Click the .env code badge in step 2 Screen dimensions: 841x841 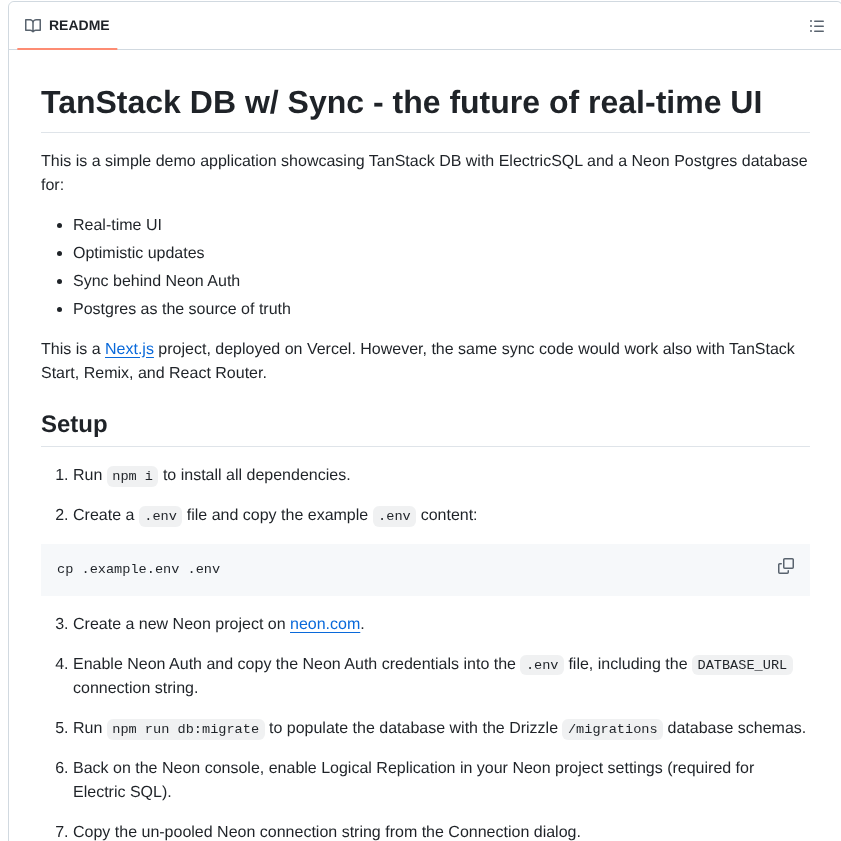[x=160, y=515]
